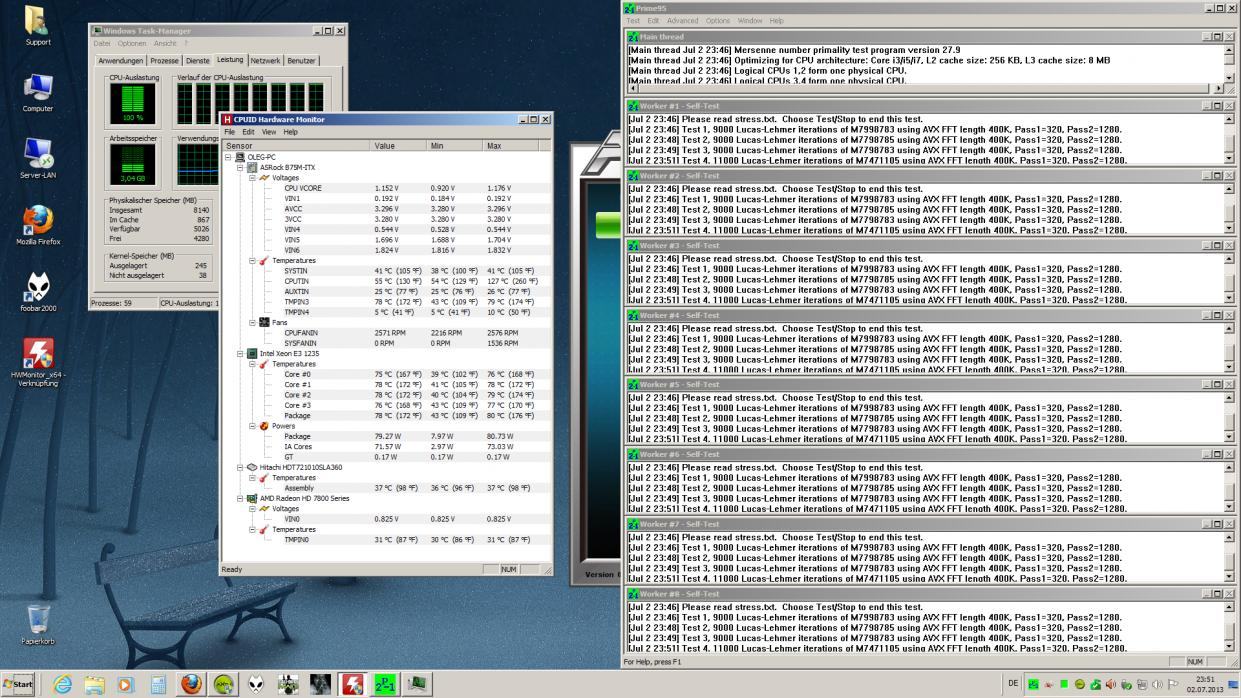Open Windows Explorer folder in taskbar
The width and height of the screenshot is (1241, 698).
pos(94,685)
